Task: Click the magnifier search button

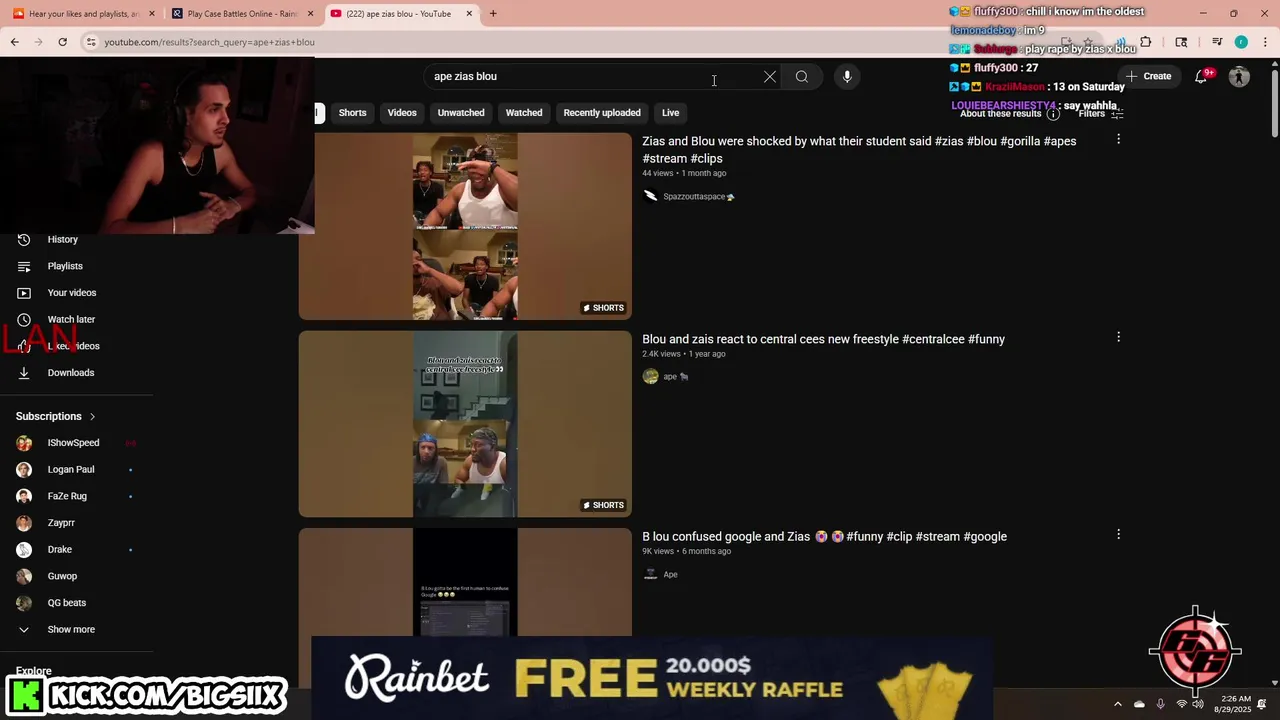Action: tap(802, 77)
